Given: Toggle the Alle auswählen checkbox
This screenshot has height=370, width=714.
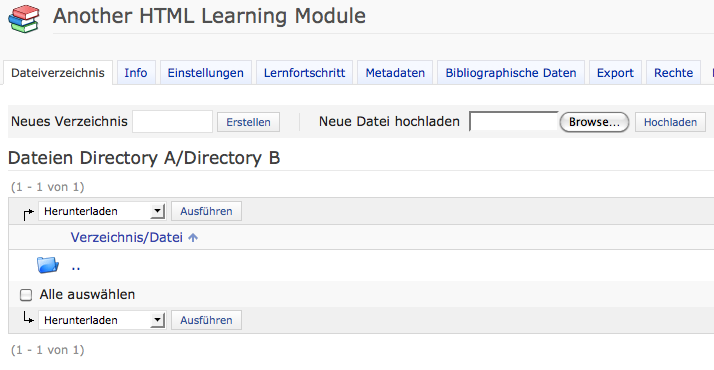Looking at the screenshot, I should pos(26,295).
